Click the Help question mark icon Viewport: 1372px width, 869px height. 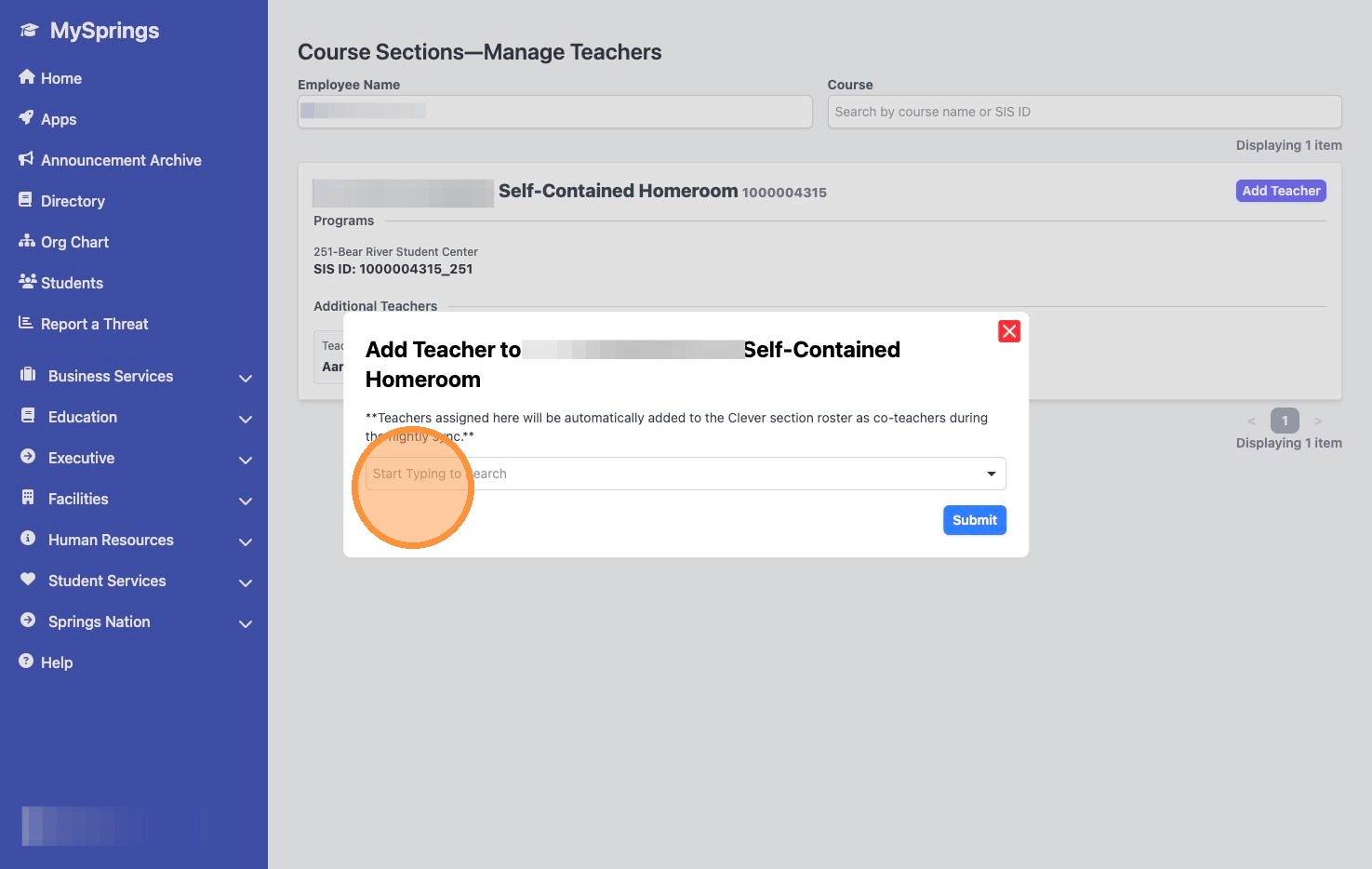pyautogui.click(x=27, y=662)
